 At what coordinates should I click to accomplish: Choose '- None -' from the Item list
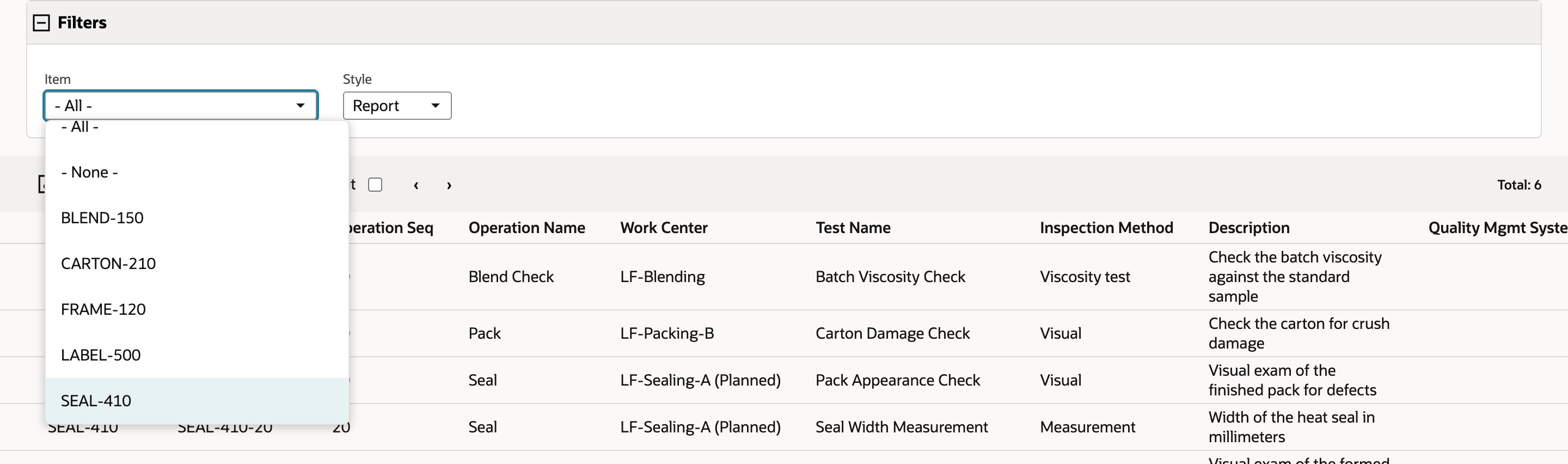(197, 172)
